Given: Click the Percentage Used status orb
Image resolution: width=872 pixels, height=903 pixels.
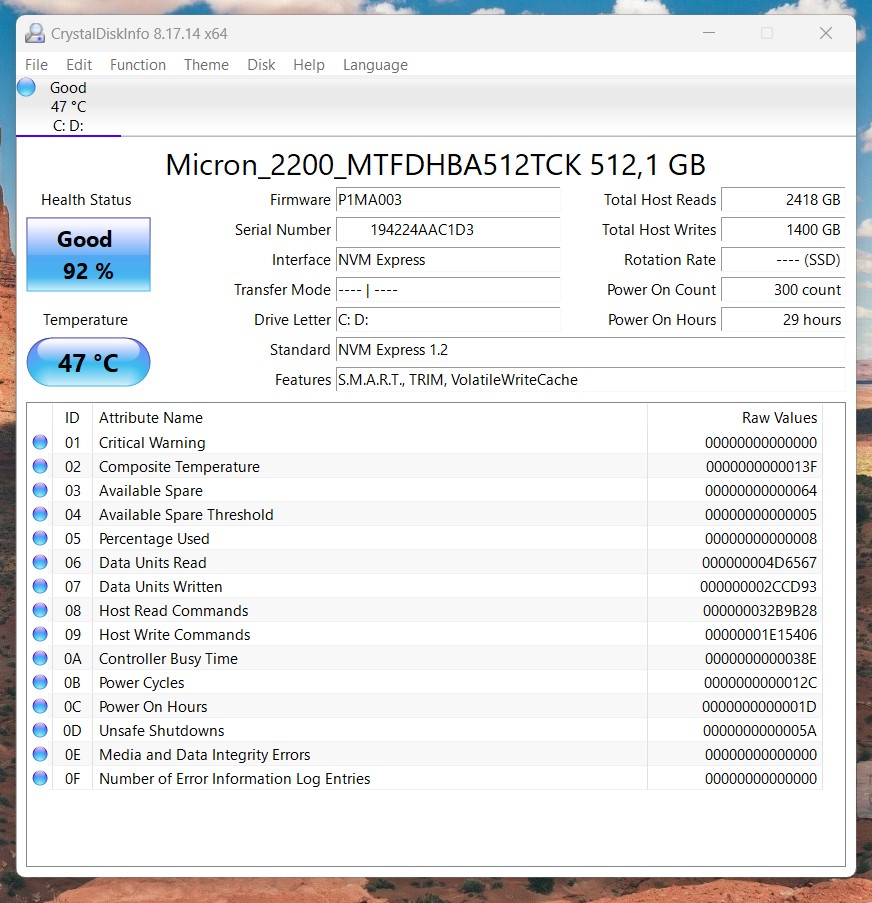Looking at the screenshot, I should click(40, 539).
